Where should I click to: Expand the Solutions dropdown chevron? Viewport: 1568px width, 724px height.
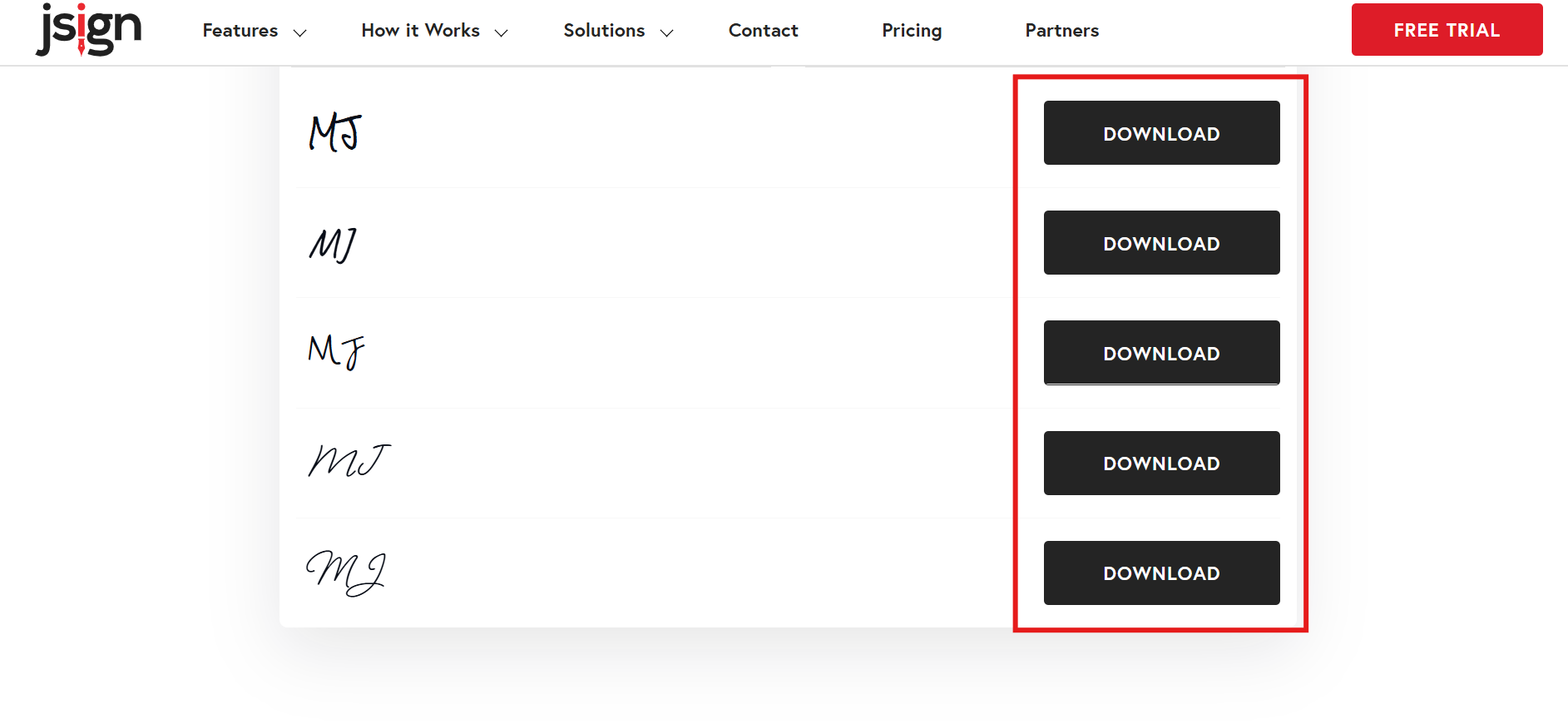pyautogui.click(x=666, y=32)
